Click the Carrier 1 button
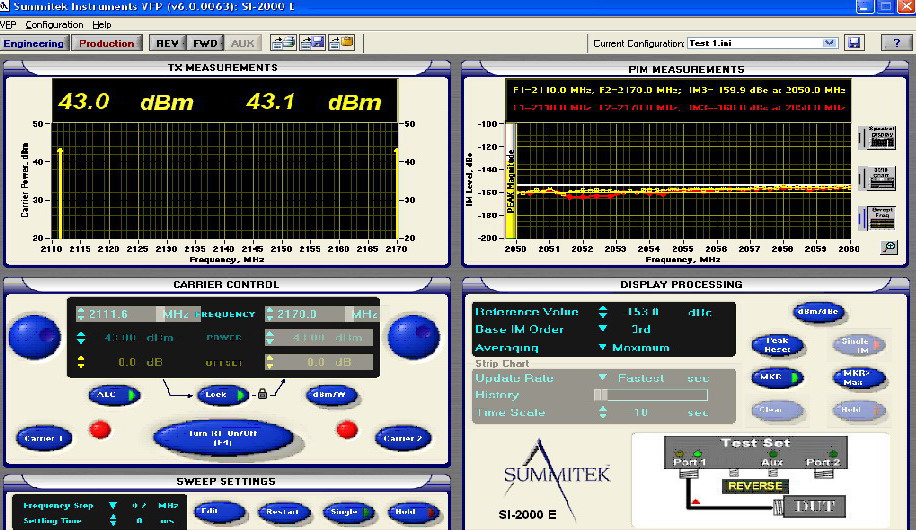The height and width of the screenshot is (530, 916). 44,438
